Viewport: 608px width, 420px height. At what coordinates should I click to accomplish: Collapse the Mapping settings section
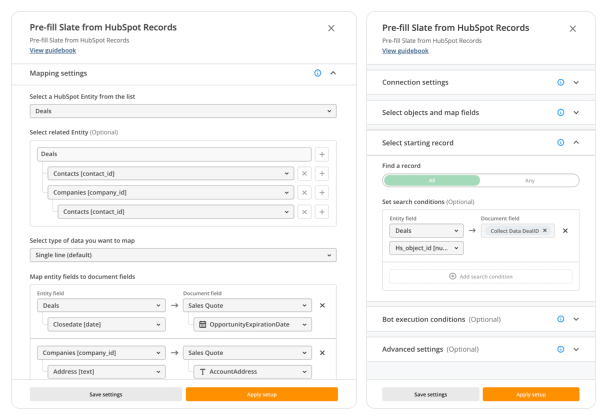[333, 73]
